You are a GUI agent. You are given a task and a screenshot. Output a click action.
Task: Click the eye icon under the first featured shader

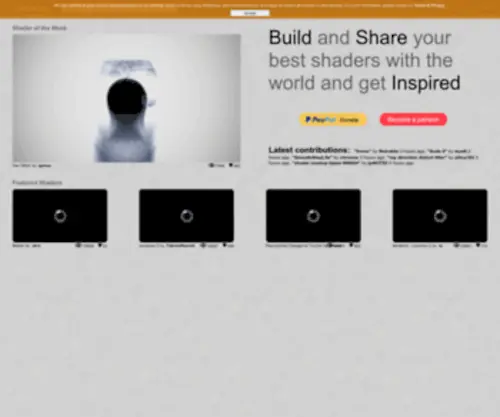point(78,245)
